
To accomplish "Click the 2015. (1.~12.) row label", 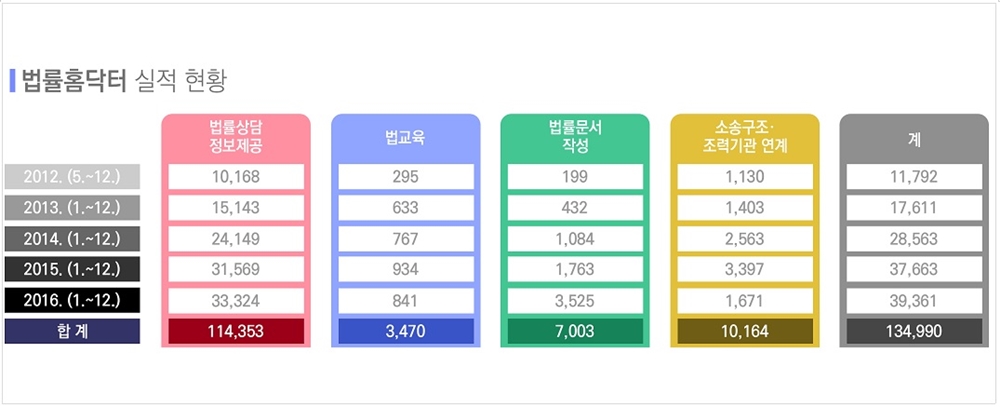I will tap(72, 269).
